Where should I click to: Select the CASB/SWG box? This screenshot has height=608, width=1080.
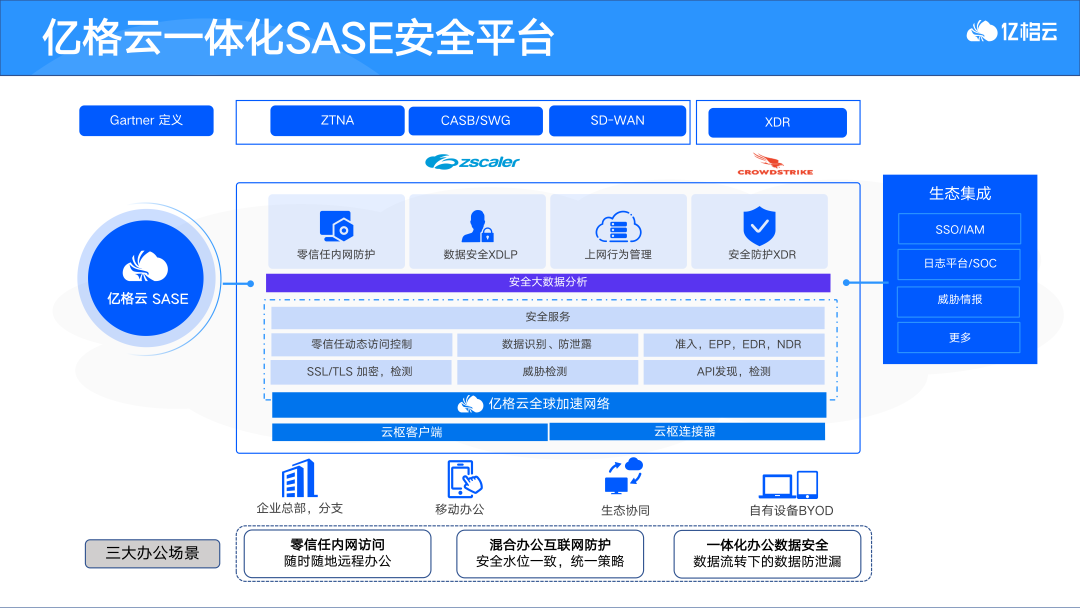pos(475,120)
